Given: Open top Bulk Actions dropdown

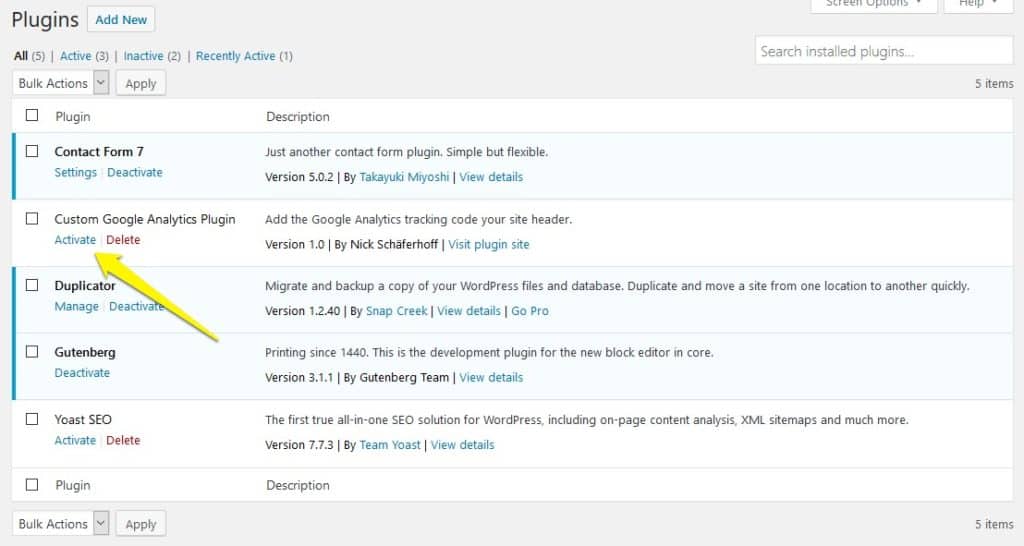Looking at the screenshot, I should (61, 83).
